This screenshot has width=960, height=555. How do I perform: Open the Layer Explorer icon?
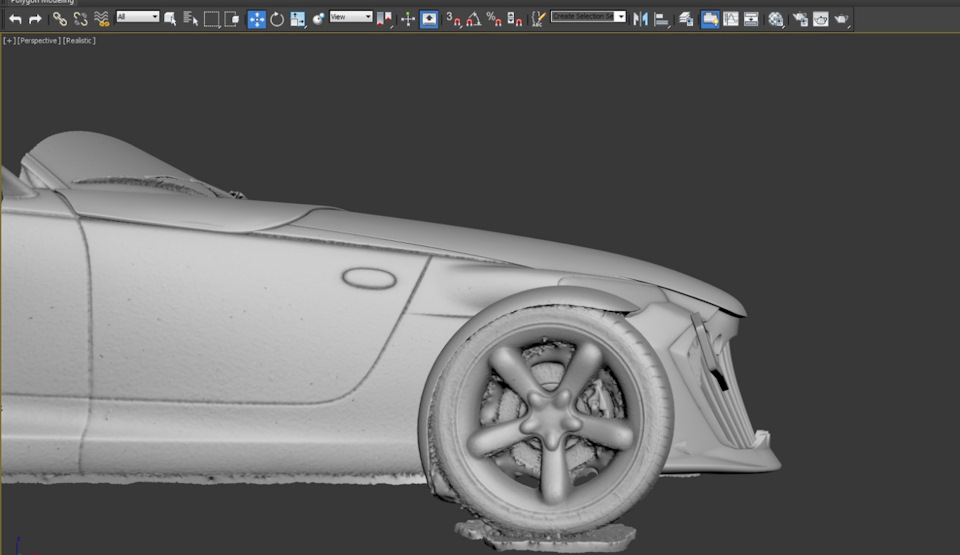(686, 19)
